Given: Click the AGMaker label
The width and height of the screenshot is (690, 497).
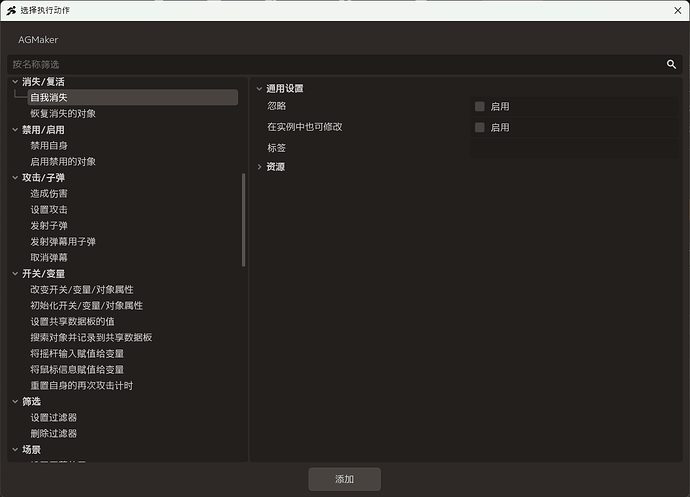Looking at the screenshot, I should tap(38, 40).
